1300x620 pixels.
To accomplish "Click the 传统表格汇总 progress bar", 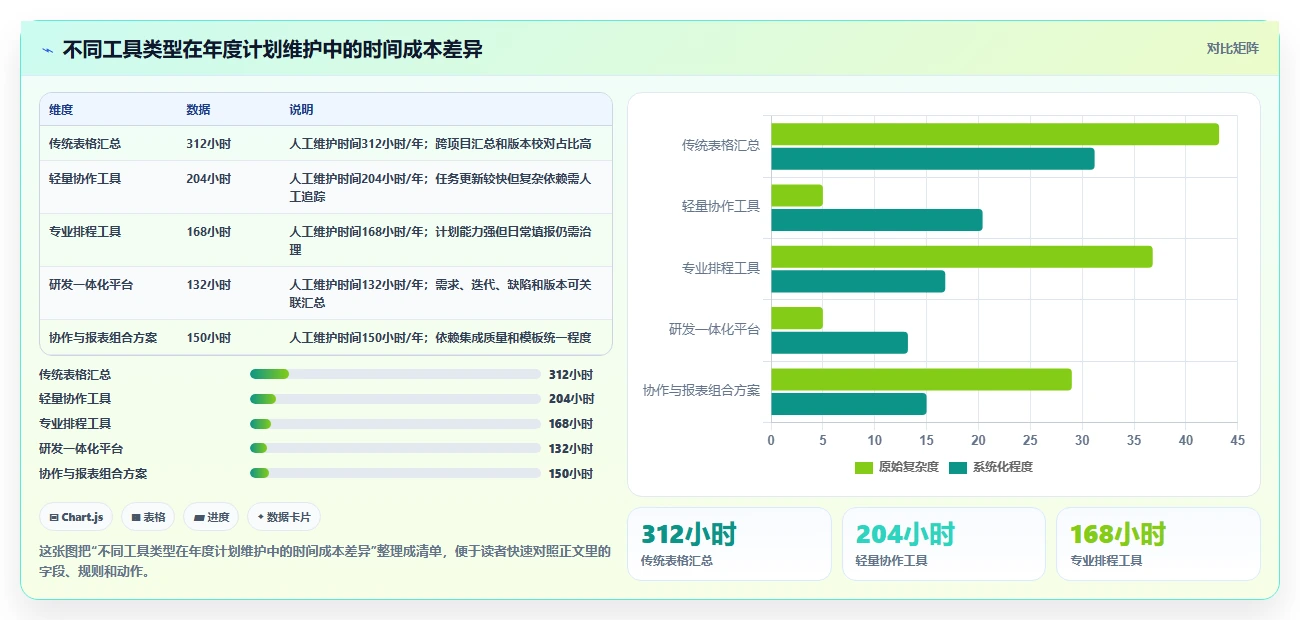I will click(395, 374).
